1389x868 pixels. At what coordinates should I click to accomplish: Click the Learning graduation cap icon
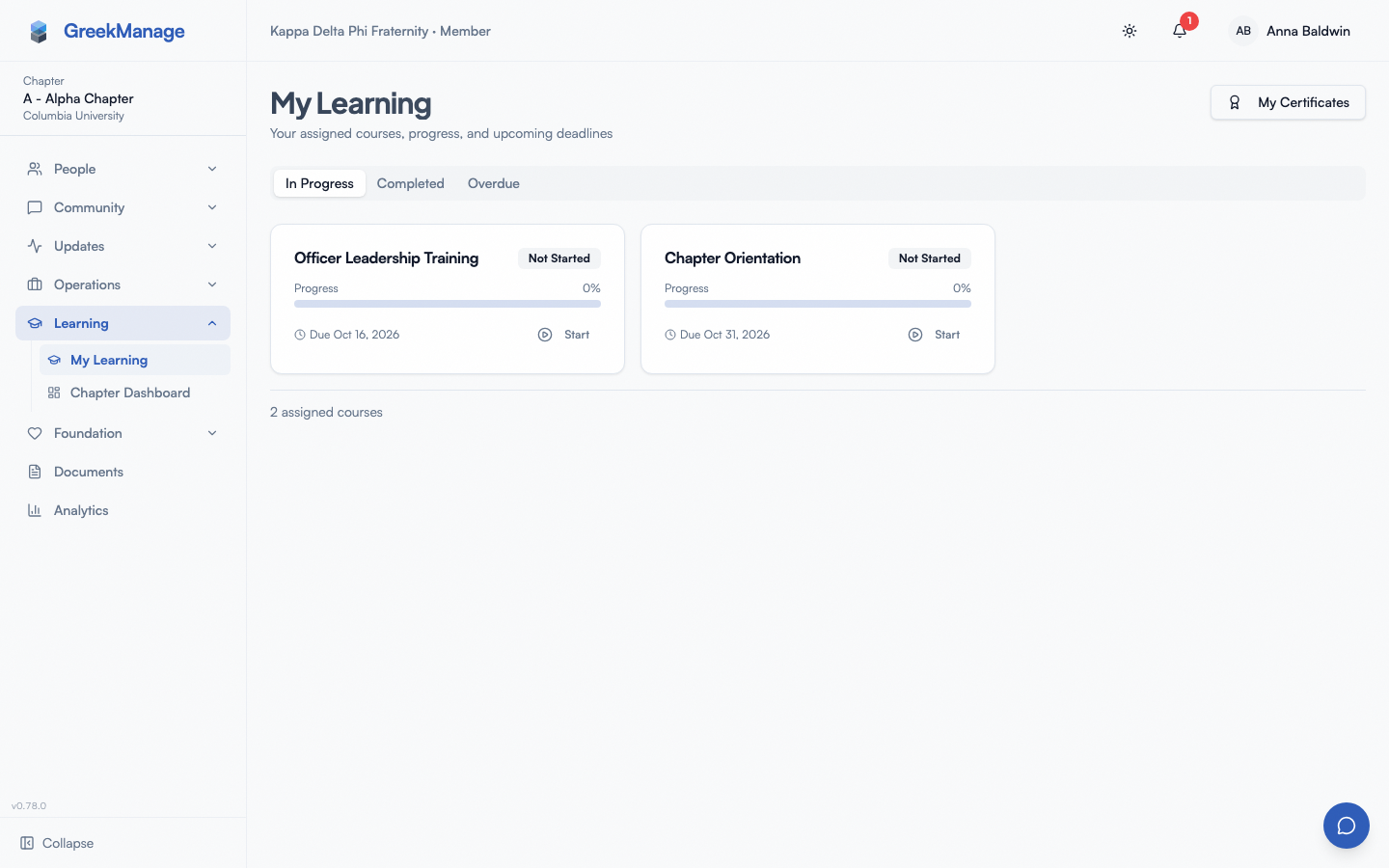pyautogui.click(x=35, y=323)
